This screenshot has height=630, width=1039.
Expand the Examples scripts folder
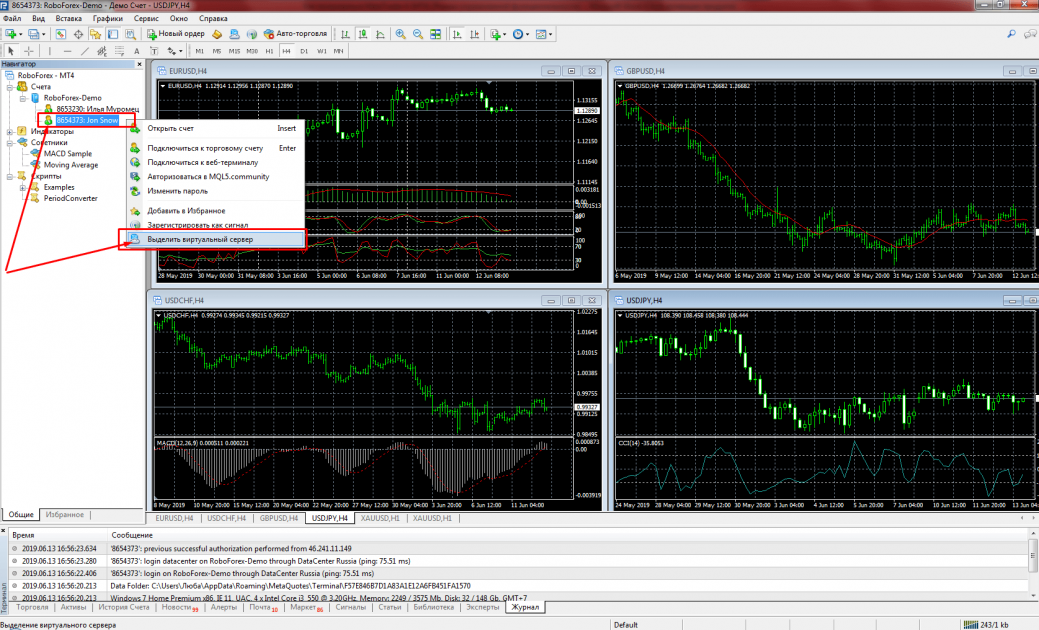tap(22, 187)
